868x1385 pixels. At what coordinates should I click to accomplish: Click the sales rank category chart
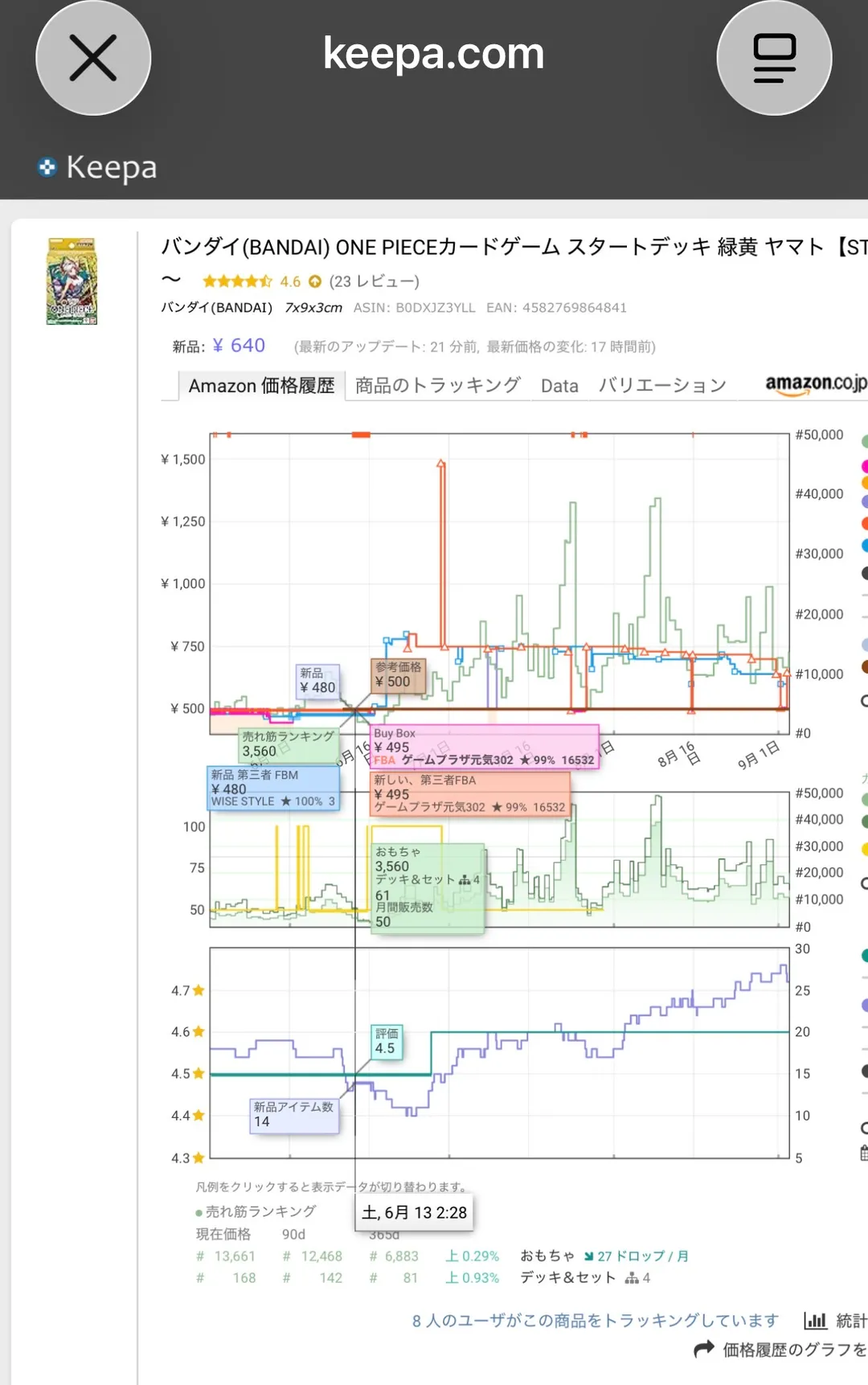pos(499,859)
